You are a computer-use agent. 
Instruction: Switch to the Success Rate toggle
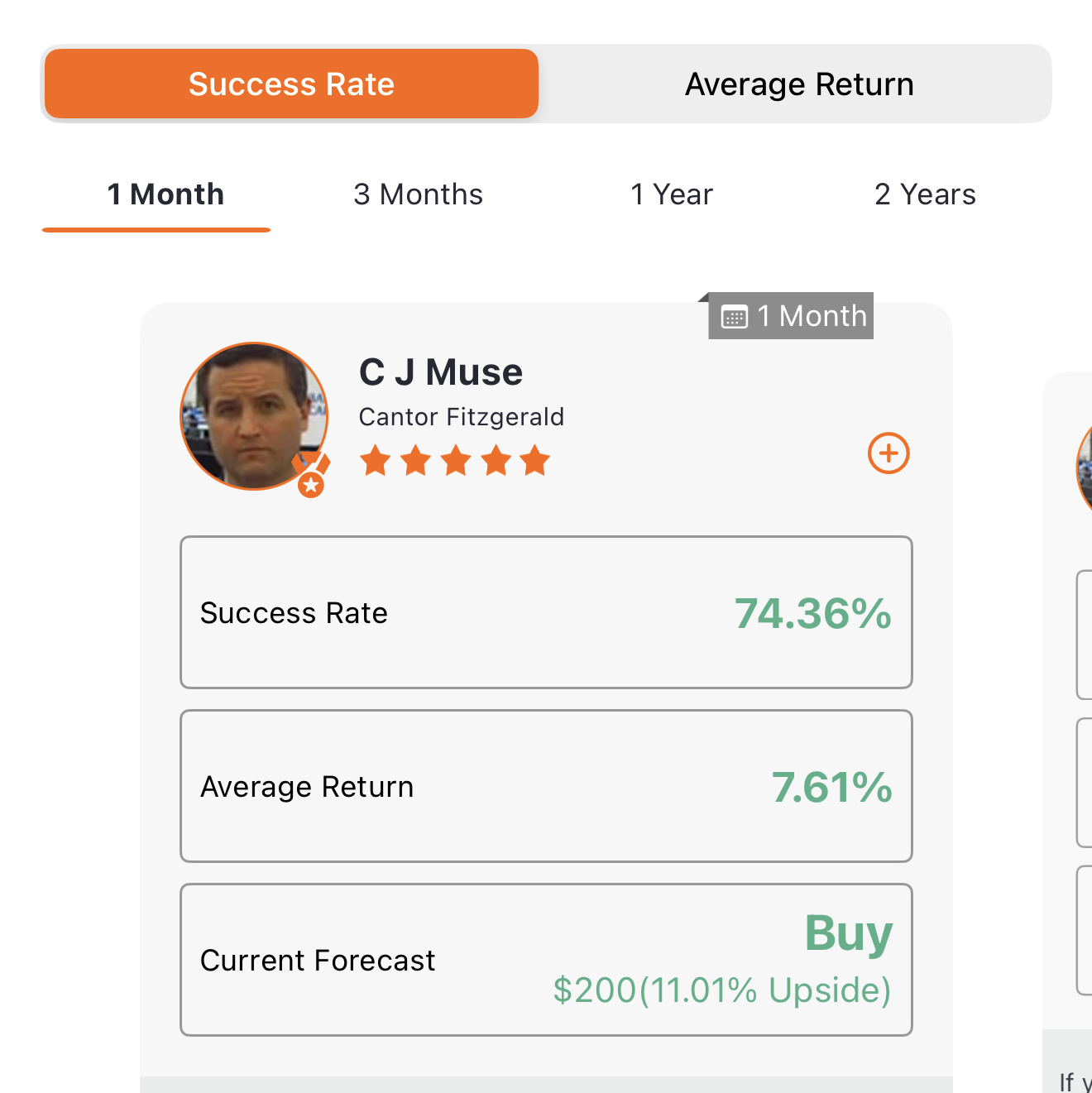[291, 84]
